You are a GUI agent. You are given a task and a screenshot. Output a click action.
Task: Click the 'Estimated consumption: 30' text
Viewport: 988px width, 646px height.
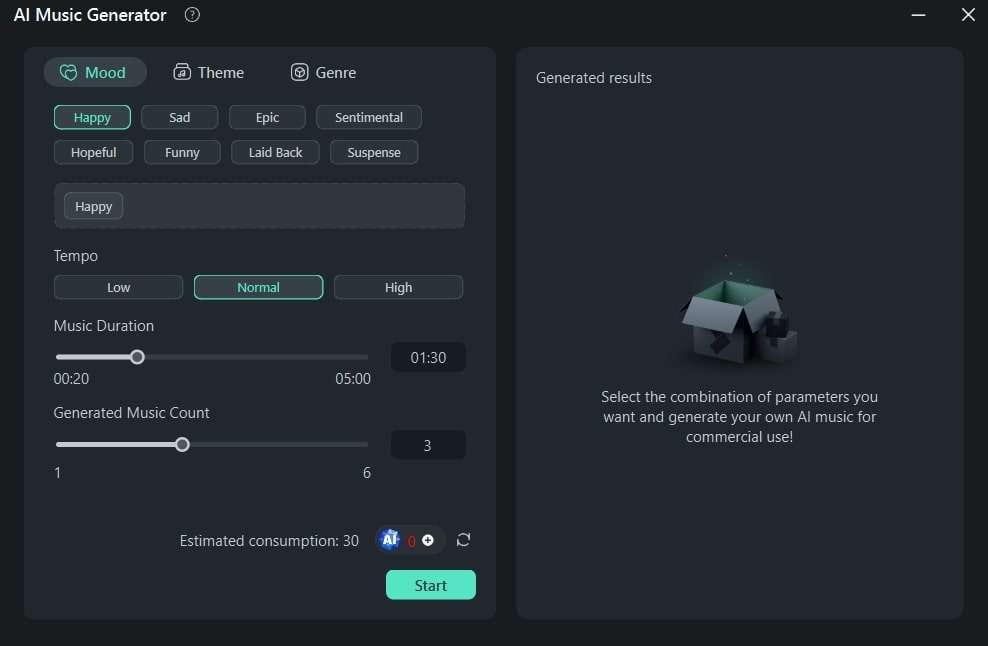[269, 541]
